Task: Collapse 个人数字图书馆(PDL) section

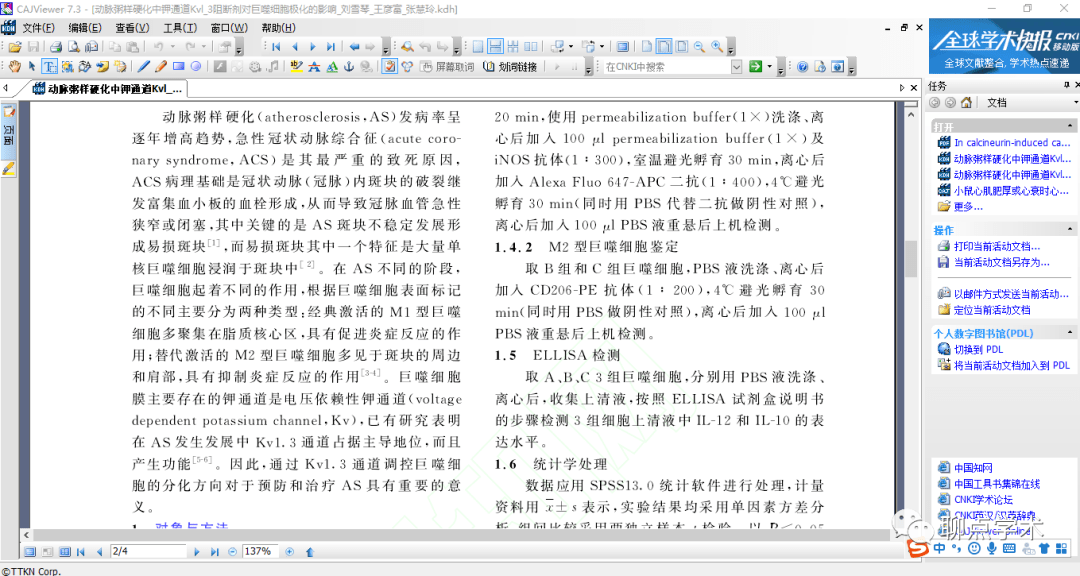Action: point(1070,332)
